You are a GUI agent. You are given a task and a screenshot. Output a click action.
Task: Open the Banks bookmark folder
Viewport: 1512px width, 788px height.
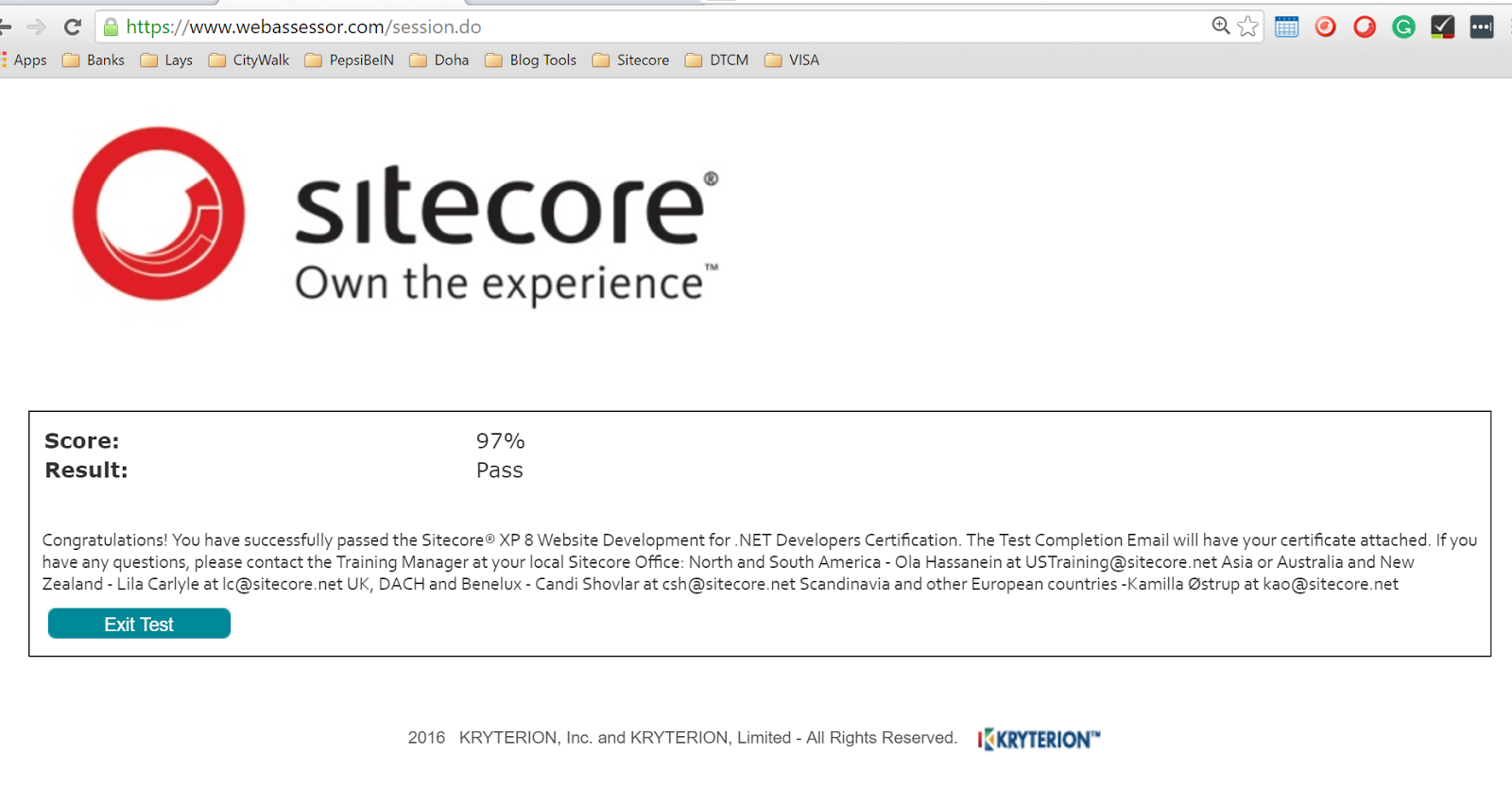94,60
